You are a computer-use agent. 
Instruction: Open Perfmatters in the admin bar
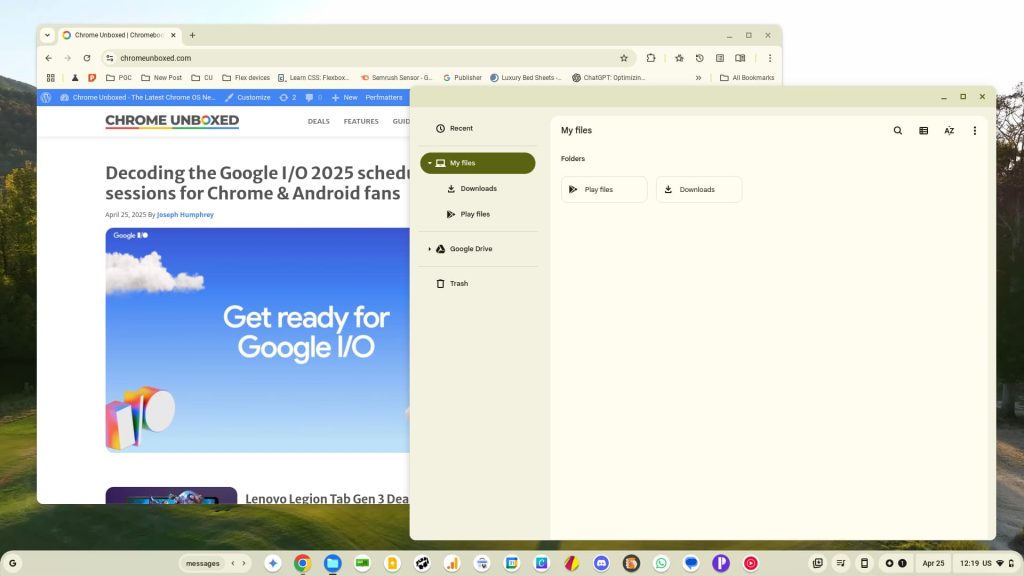coord(384,97)
